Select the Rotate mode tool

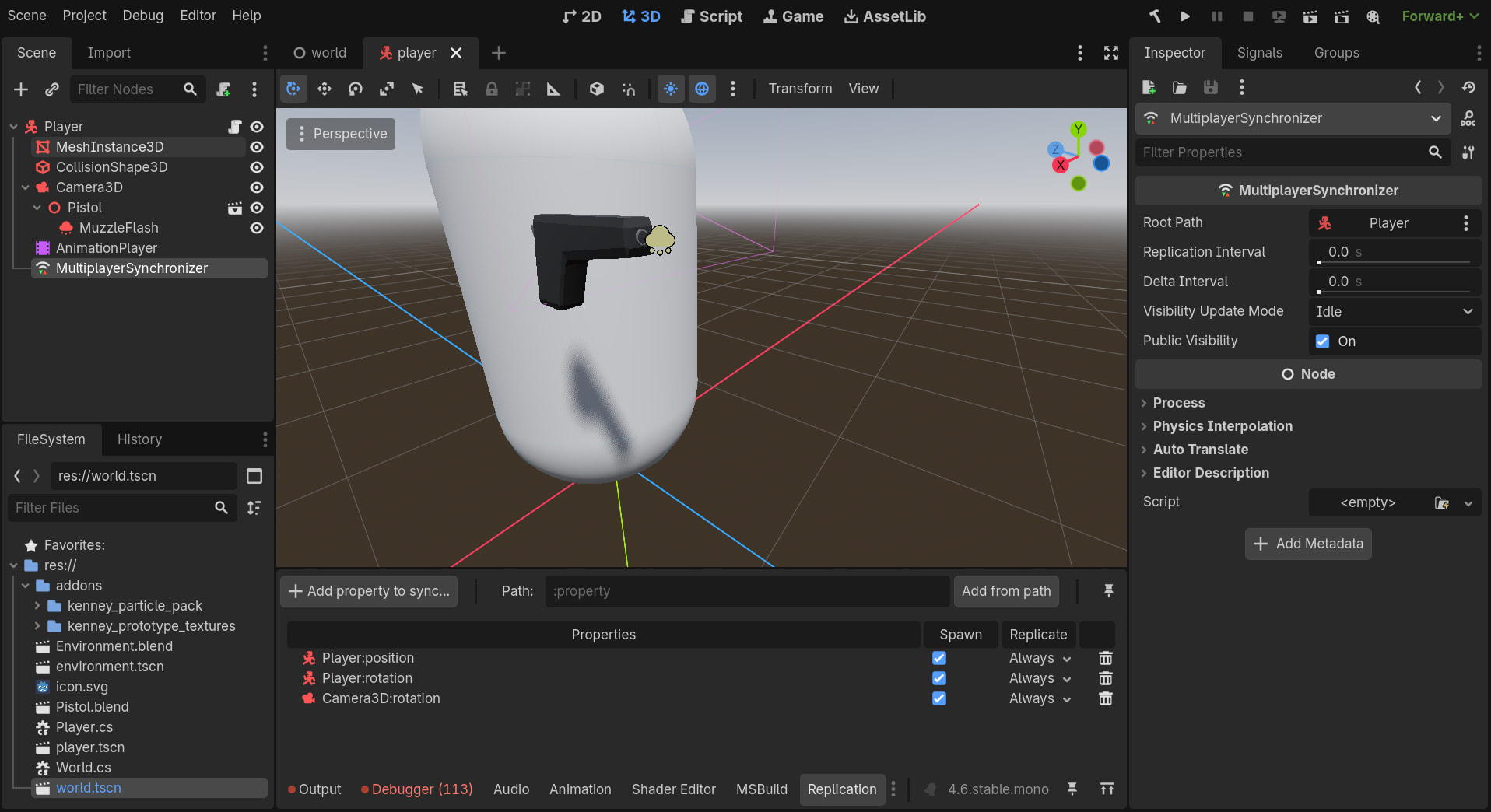click(356, 89)
